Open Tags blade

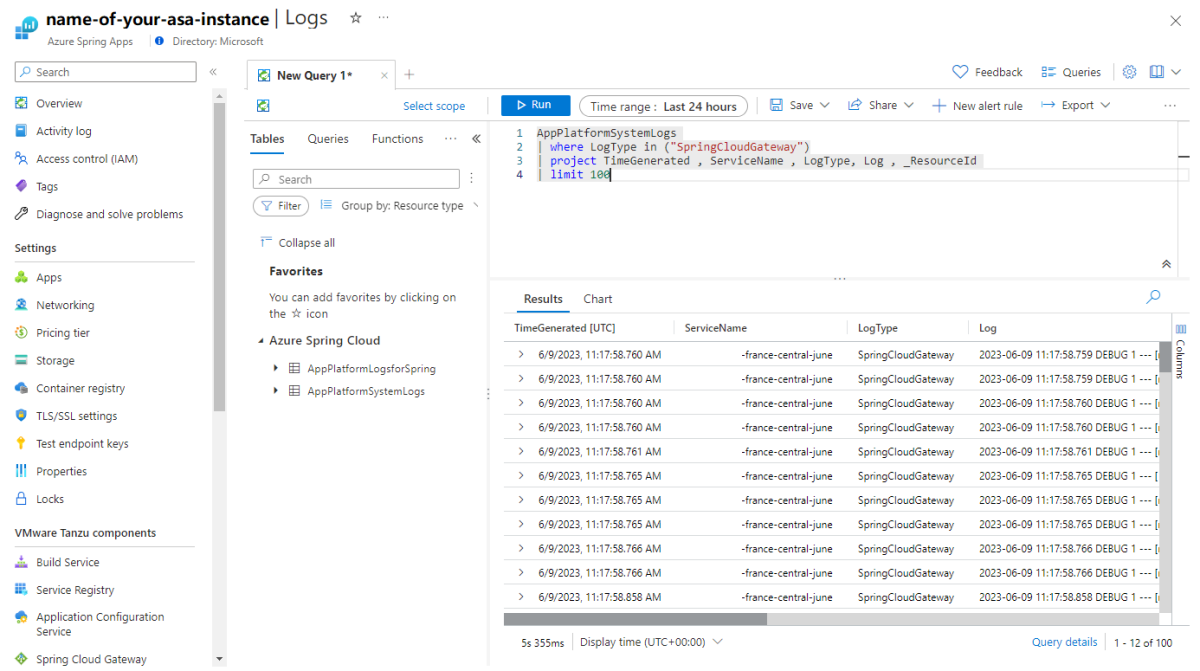tap(47, 186)
